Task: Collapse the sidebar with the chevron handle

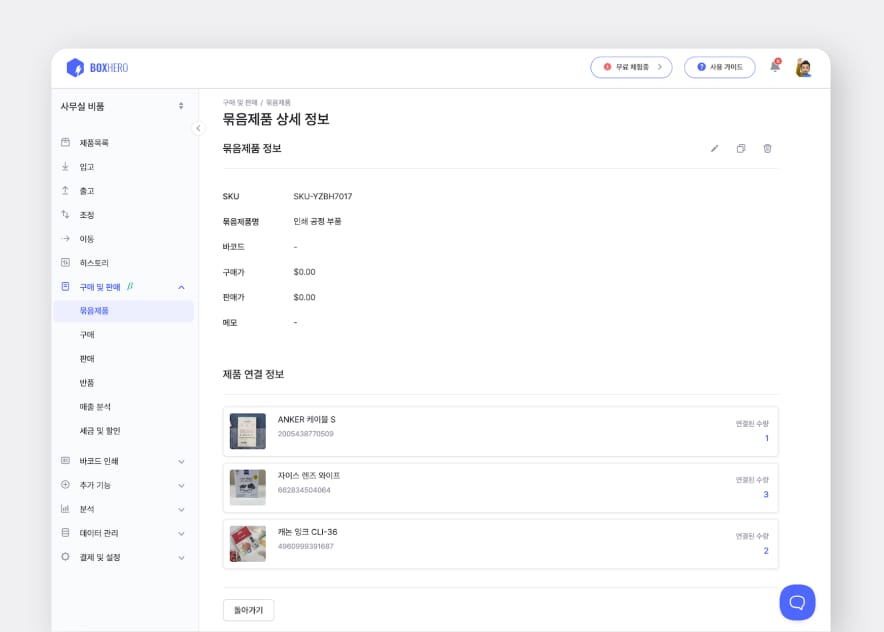Action: coord(197,128)
